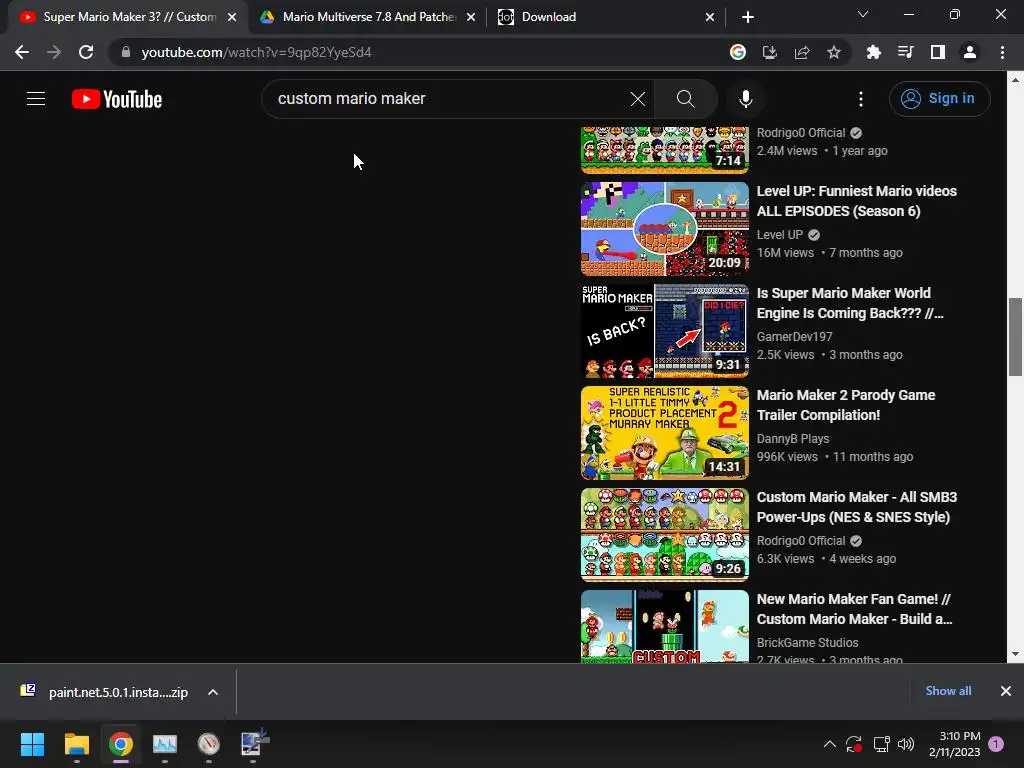The width and height of the screenshot is (1024, 768).
Task: Open Mario Maker 2 Parody Game Trailer title
Action: (846, 405)
